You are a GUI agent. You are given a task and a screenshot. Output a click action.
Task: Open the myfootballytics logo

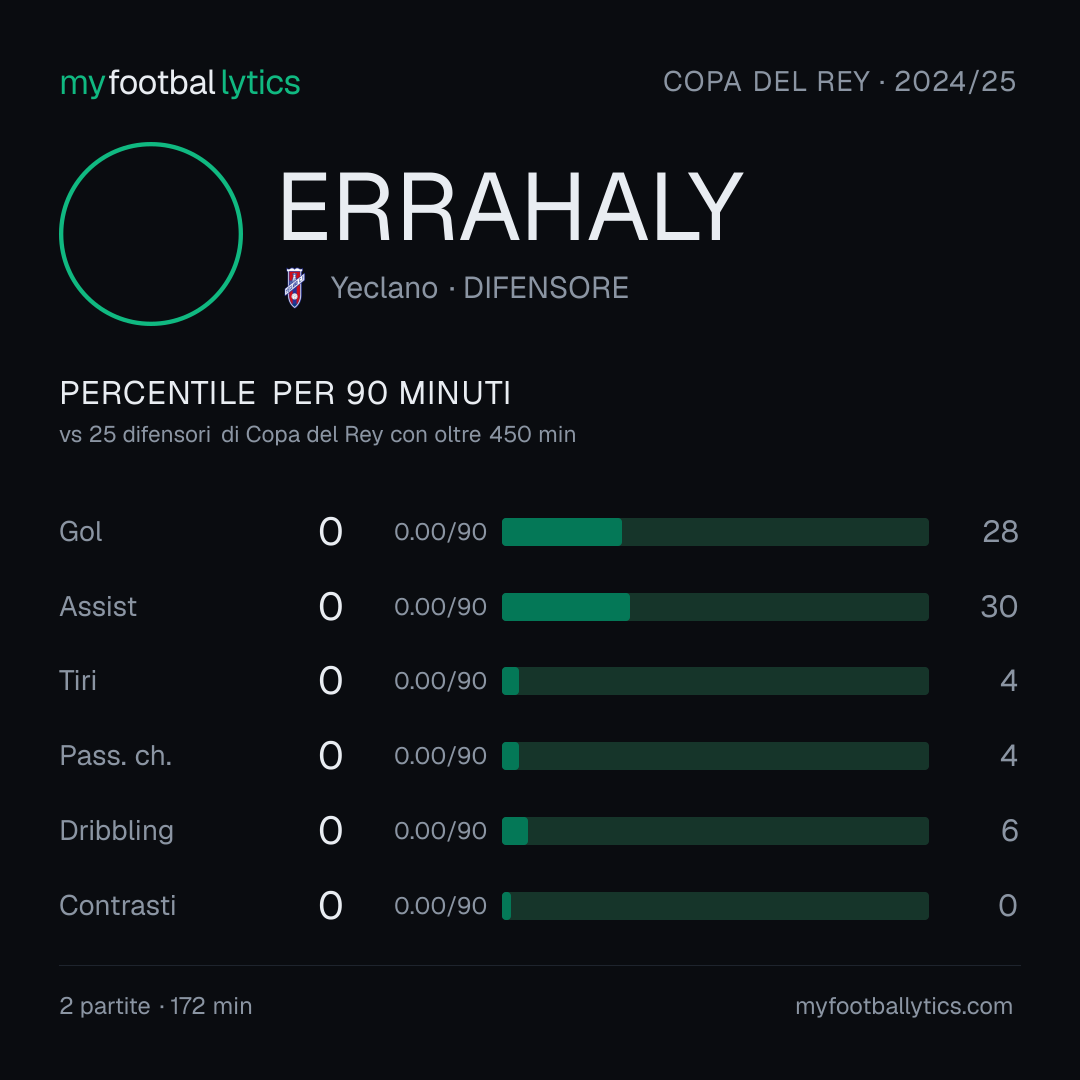coord(180,83)
